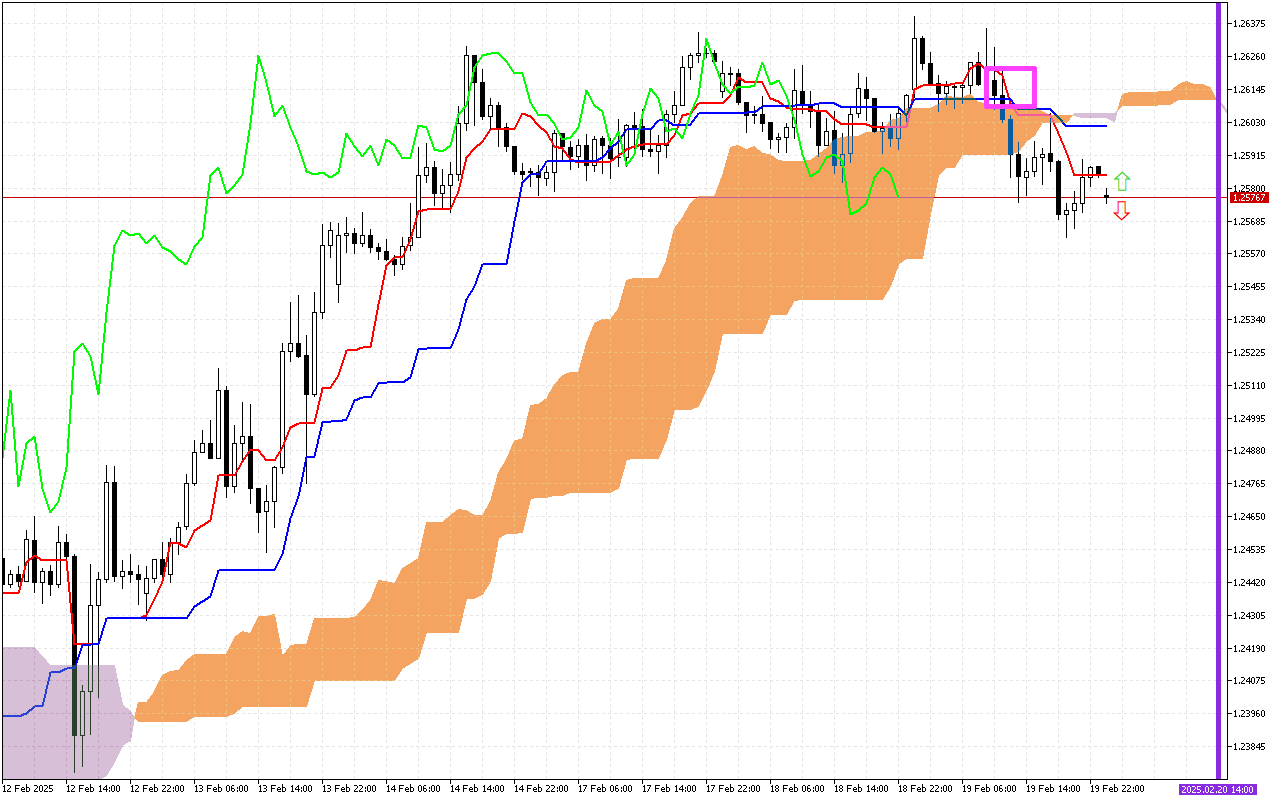Select the 1.24420 price axis label

click(1250, 582)
